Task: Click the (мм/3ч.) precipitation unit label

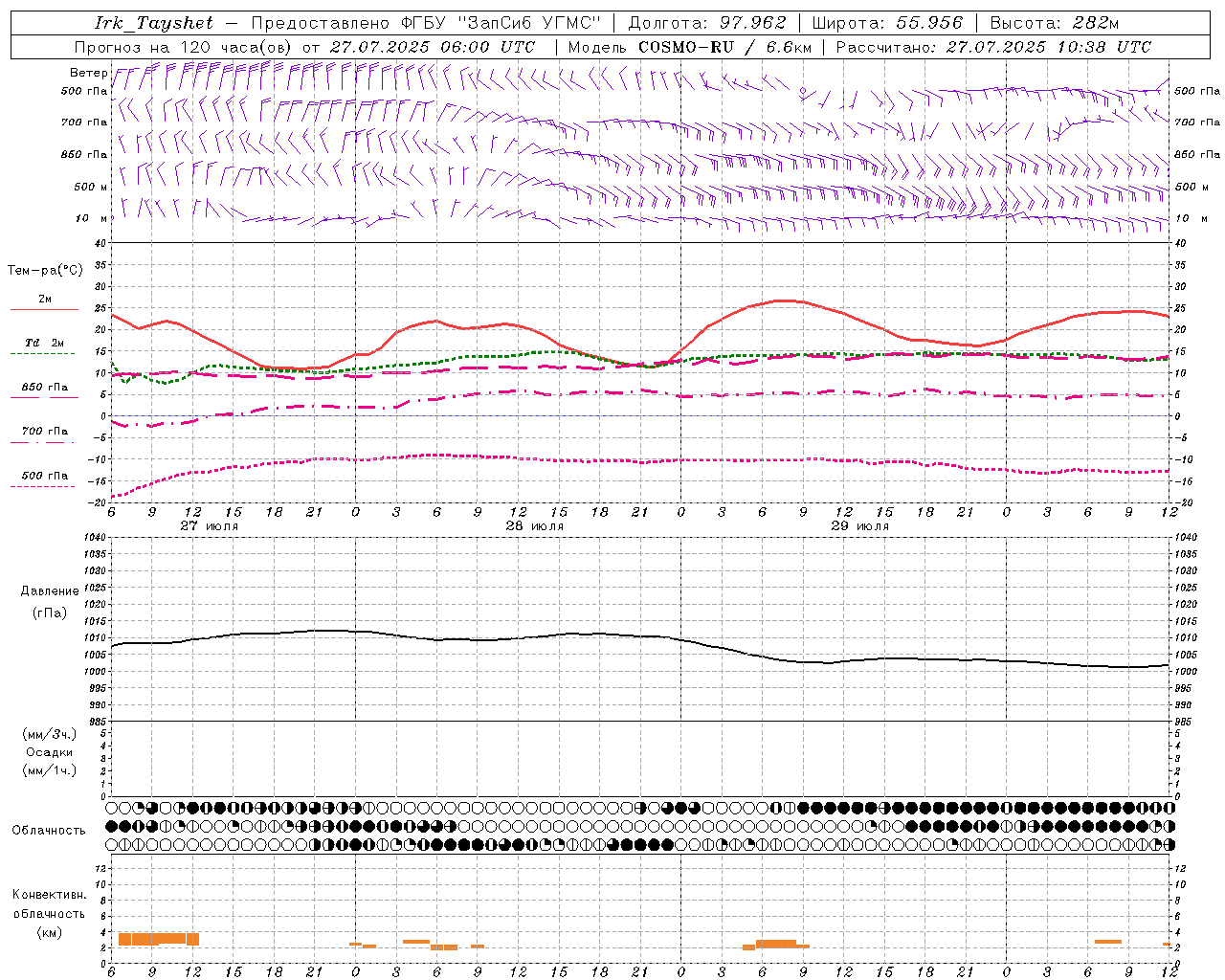Action: [50, 734]
